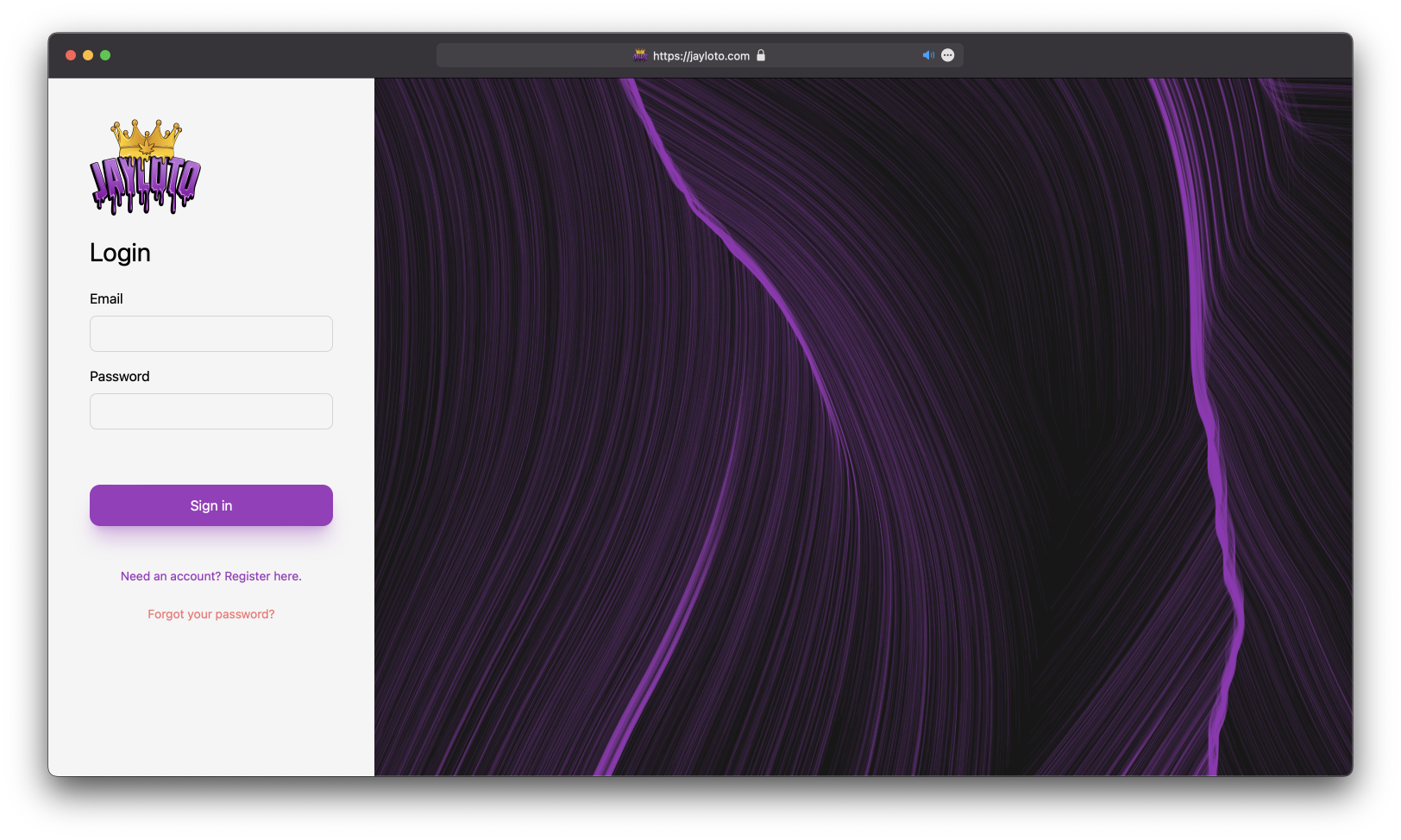Open the 'Need an account? Register here.' link

click(211, 576)
